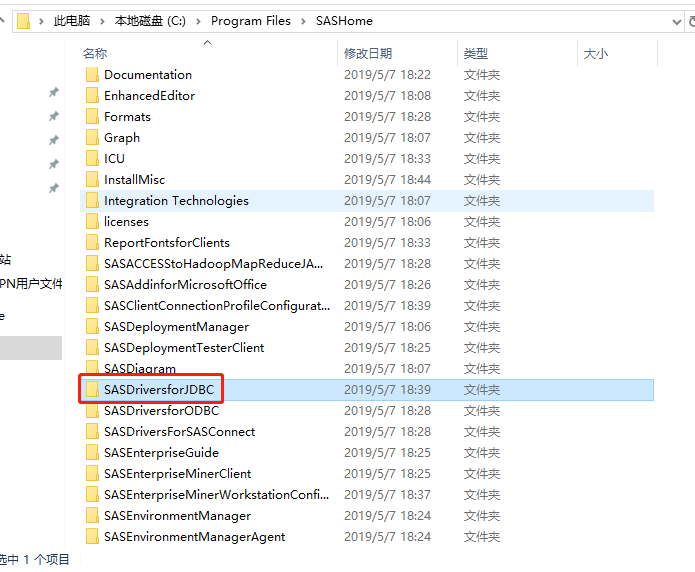The width and height of the screenshot is (695, 572).
Task: Click the third quick-access pin icon
Action: click(54, 140)
